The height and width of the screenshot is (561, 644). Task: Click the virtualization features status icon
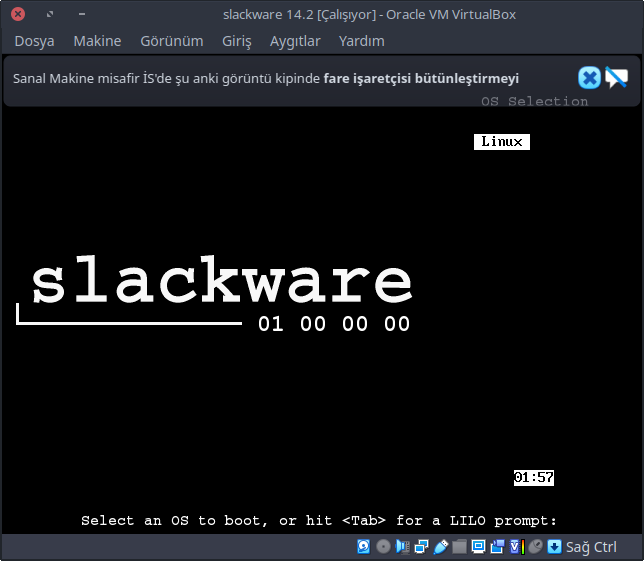tap(517, 547)
